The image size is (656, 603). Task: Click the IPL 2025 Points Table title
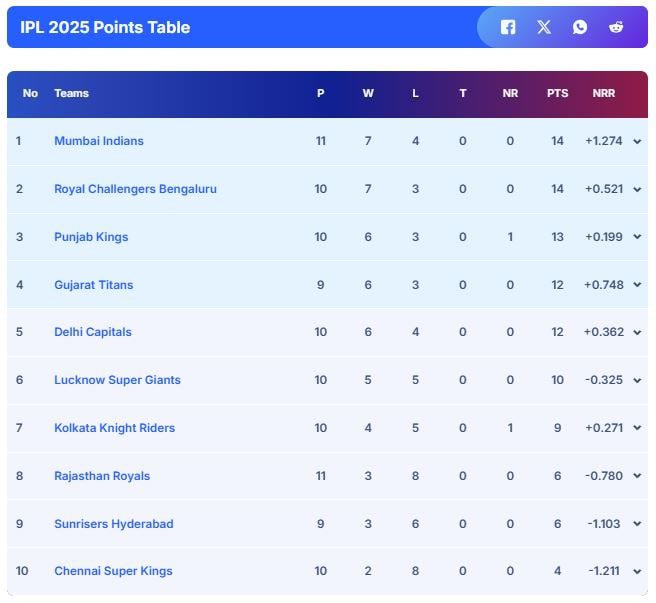pos(105,27)
